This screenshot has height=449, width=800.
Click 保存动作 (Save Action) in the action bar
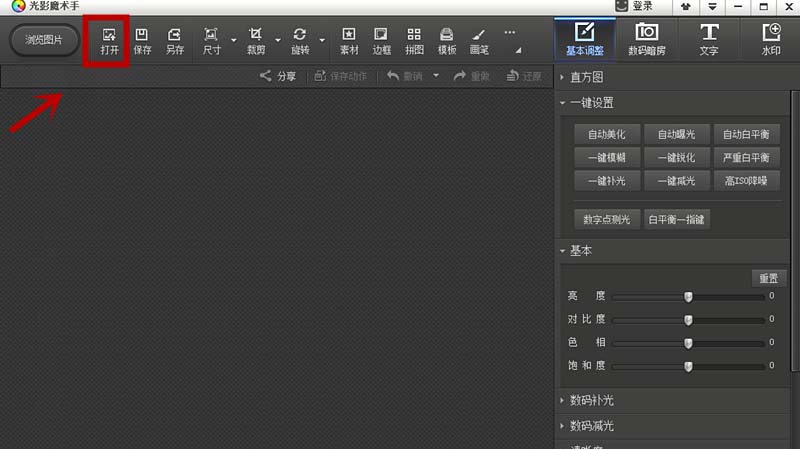coord(340,76)
